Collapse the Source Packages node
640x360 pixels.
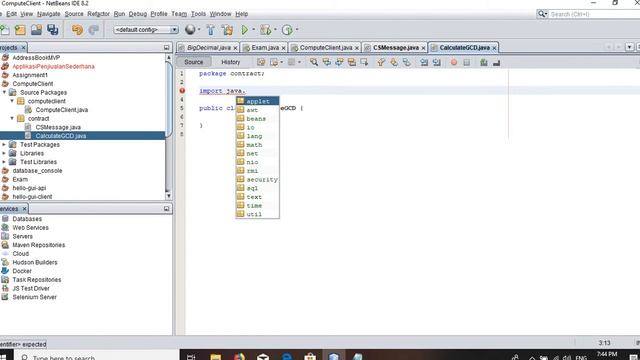(x=4, y=93)
